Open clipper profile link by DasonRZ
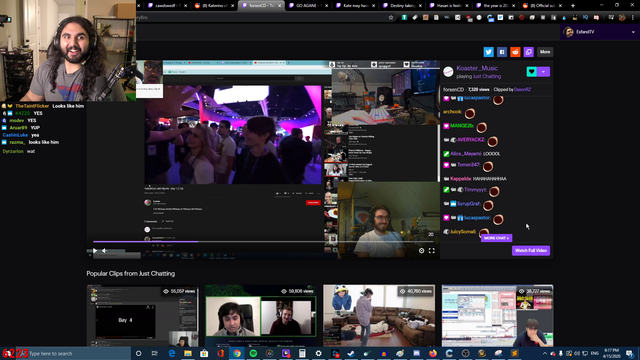The image size is (640, 360). (x=522, y=89)
